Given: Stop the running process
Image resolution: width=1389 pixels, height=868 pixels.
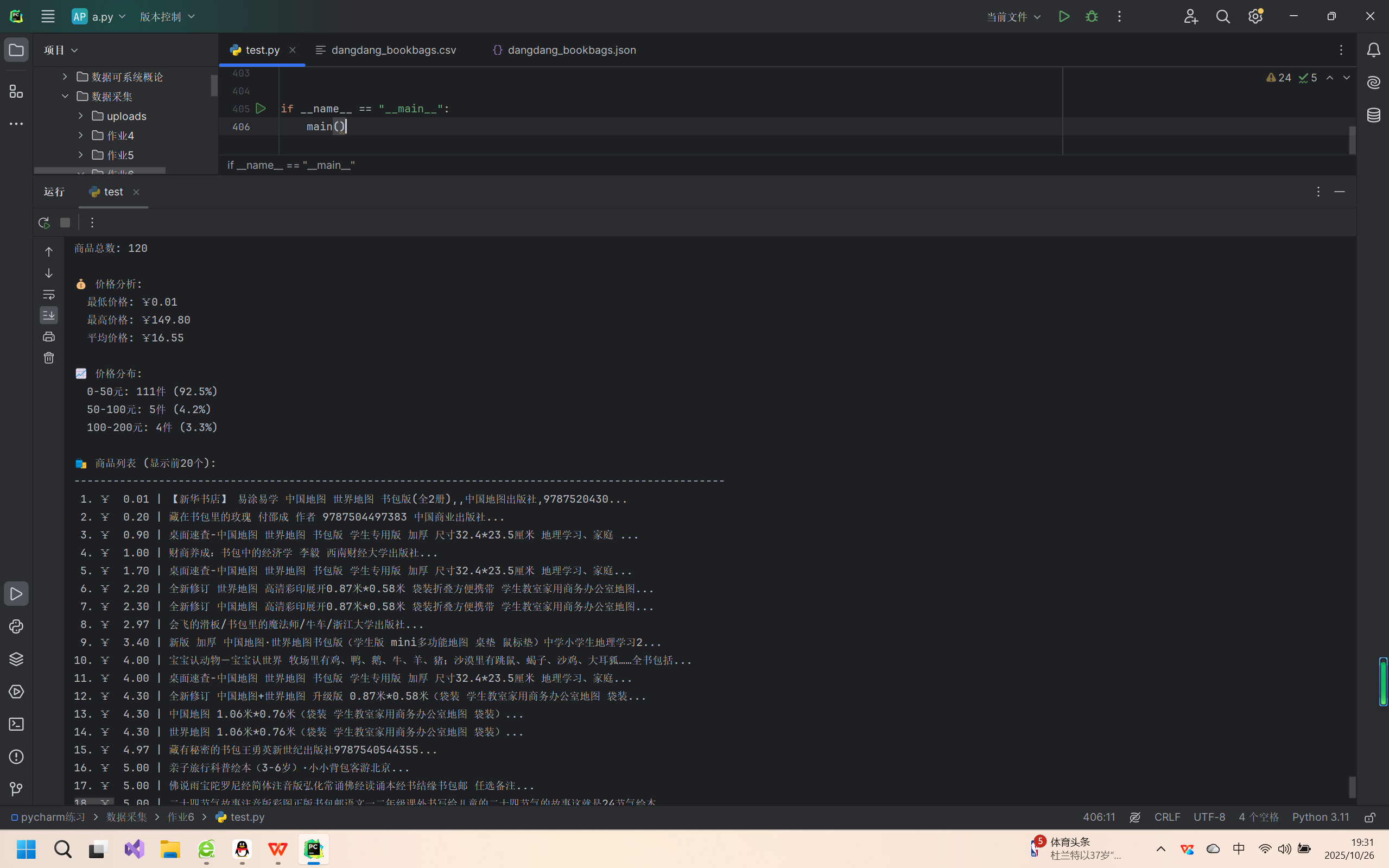Looking at the screenshot, I should [65, 223].
